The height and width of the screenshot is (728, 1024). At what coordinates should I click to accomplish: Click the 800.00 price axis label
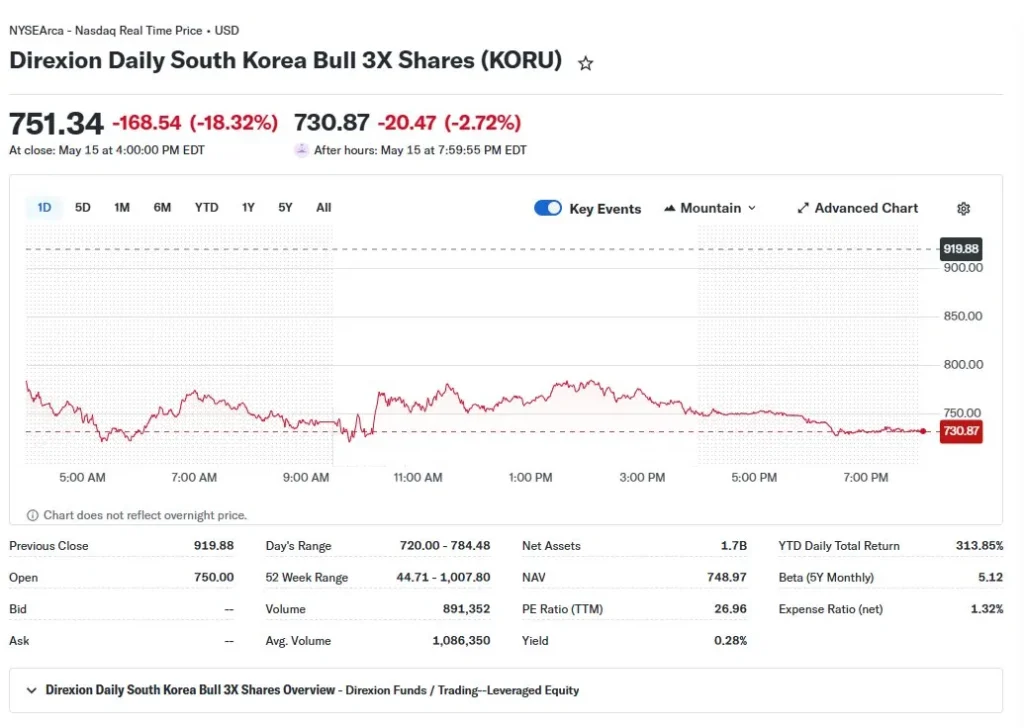click(963, 364)
